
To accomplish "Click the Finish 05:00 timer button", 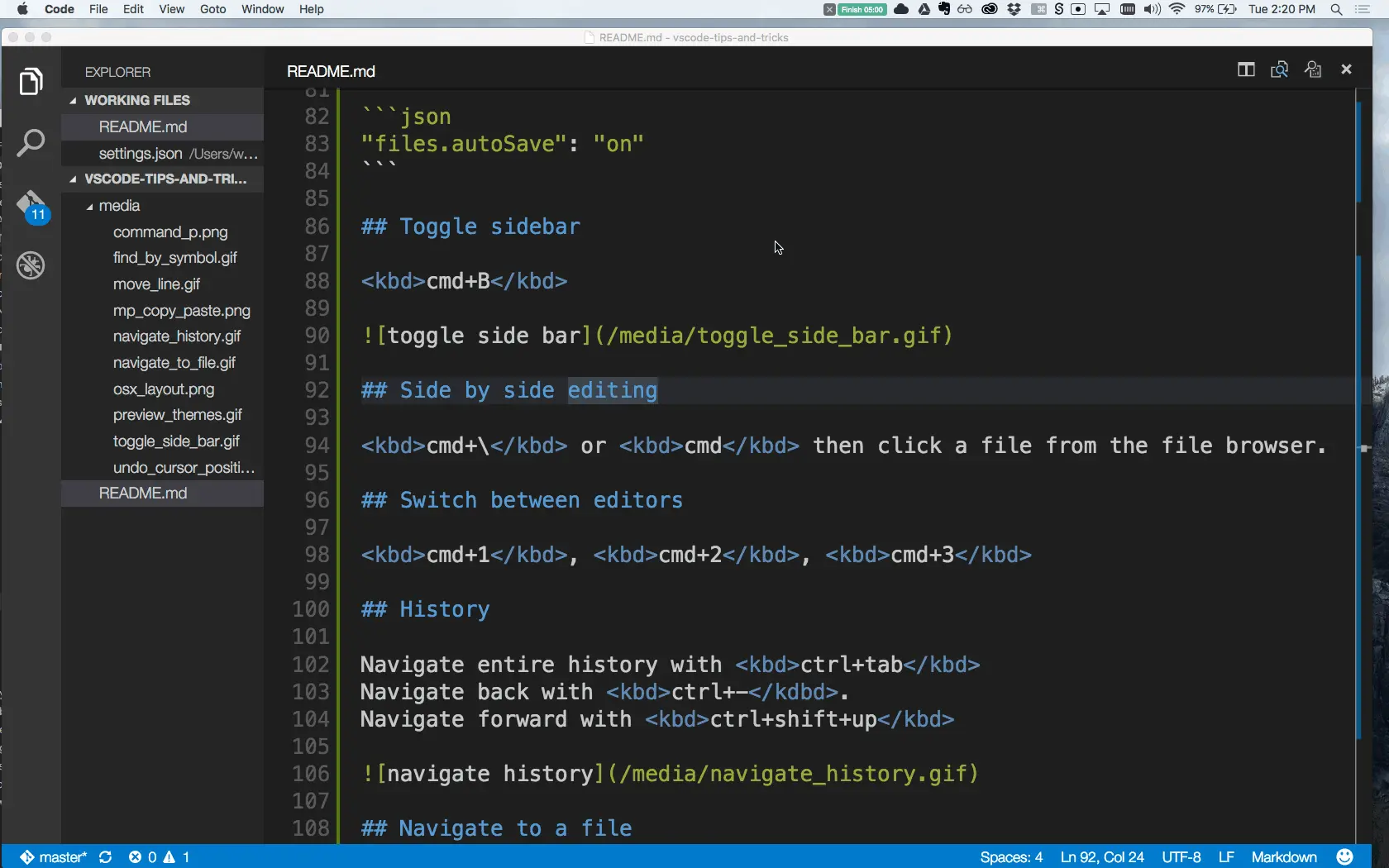I will [x=862, y=9].
